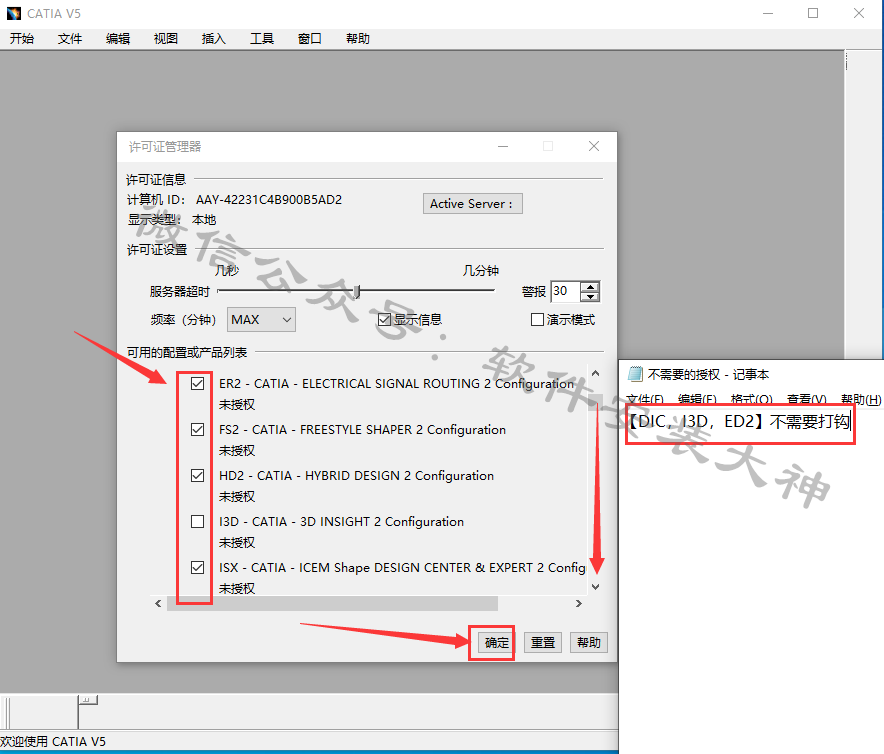
Task: Open the 视图 menu in CATIA
Action: [x=166, y=38]
